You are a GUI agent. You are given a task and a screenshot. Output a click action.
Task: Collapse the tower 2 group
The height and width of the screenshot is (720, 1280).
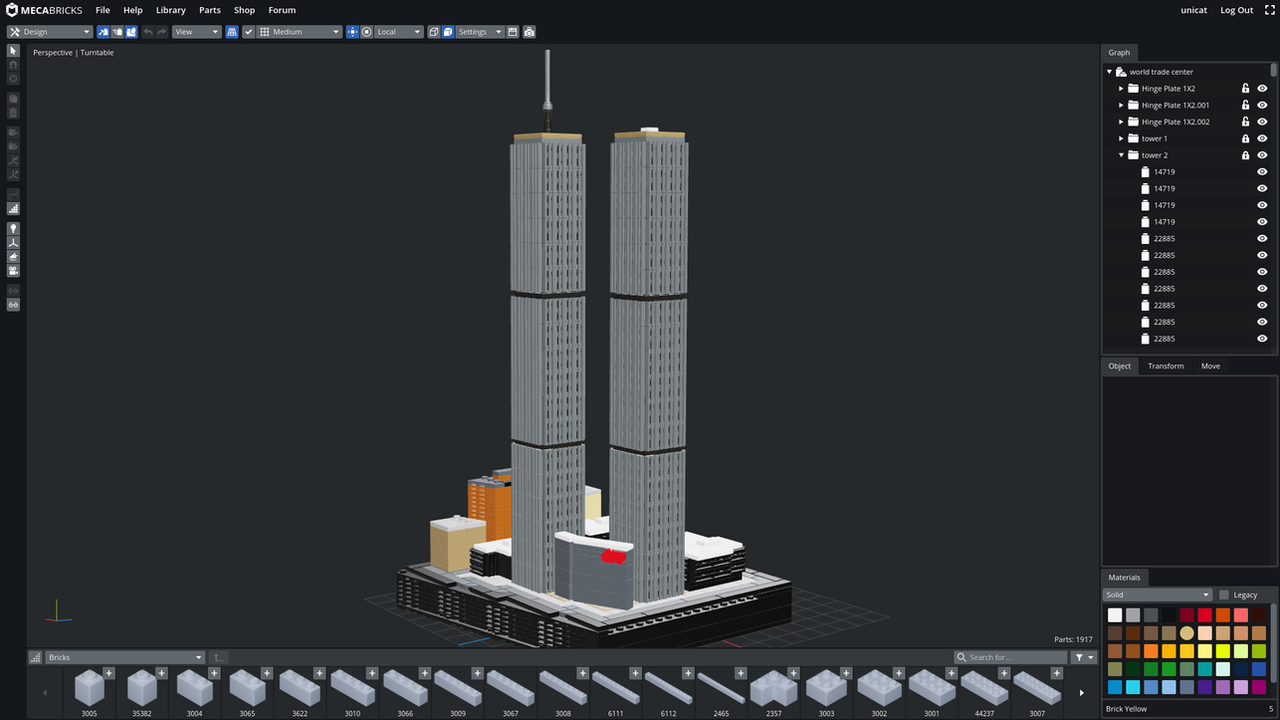tap(1121, 155)
